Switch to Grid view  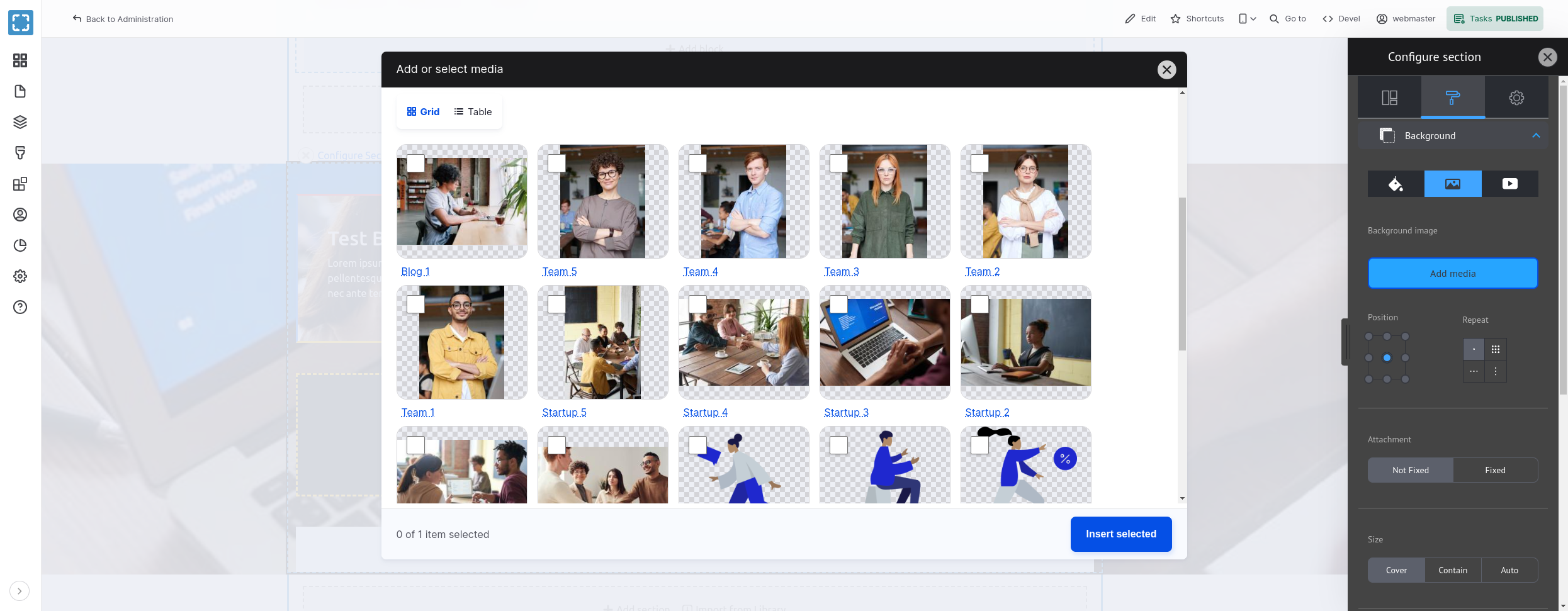click(424, 111)
